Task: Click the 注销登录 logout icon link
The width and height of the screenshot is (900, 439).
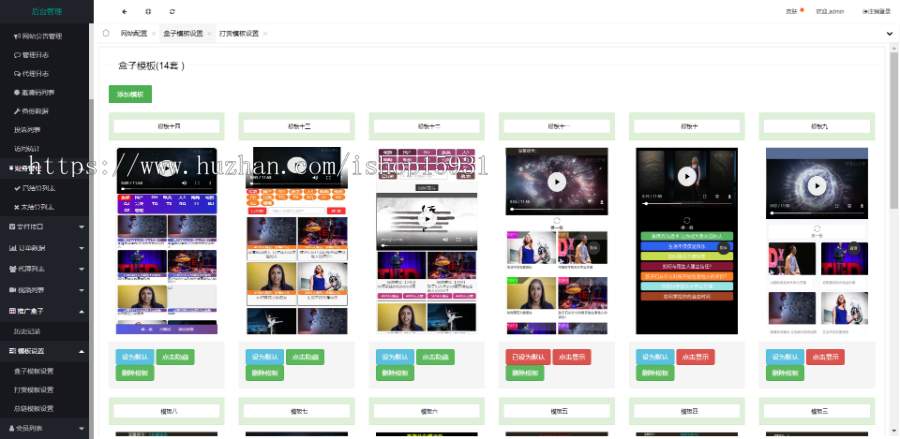Action: pyautogui.click(x=876, y=11)
